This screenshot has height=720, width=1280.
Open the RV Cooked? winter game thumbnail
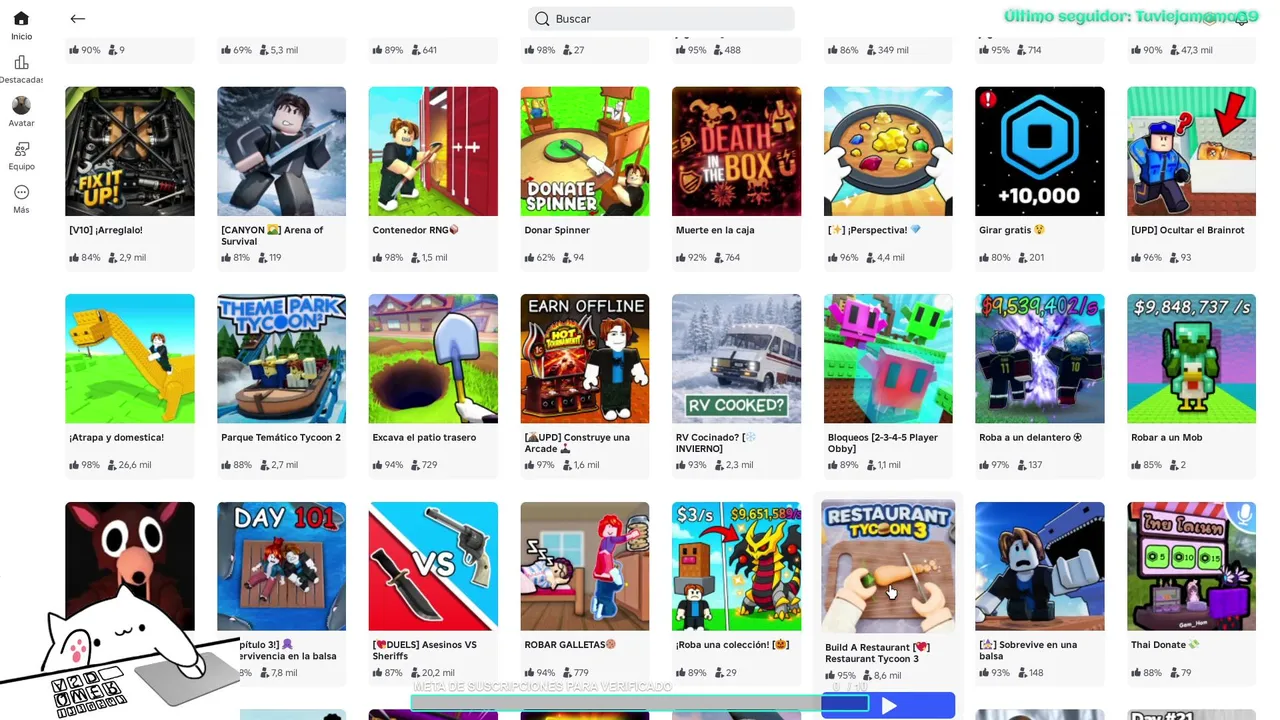click(x=736, y=358)
